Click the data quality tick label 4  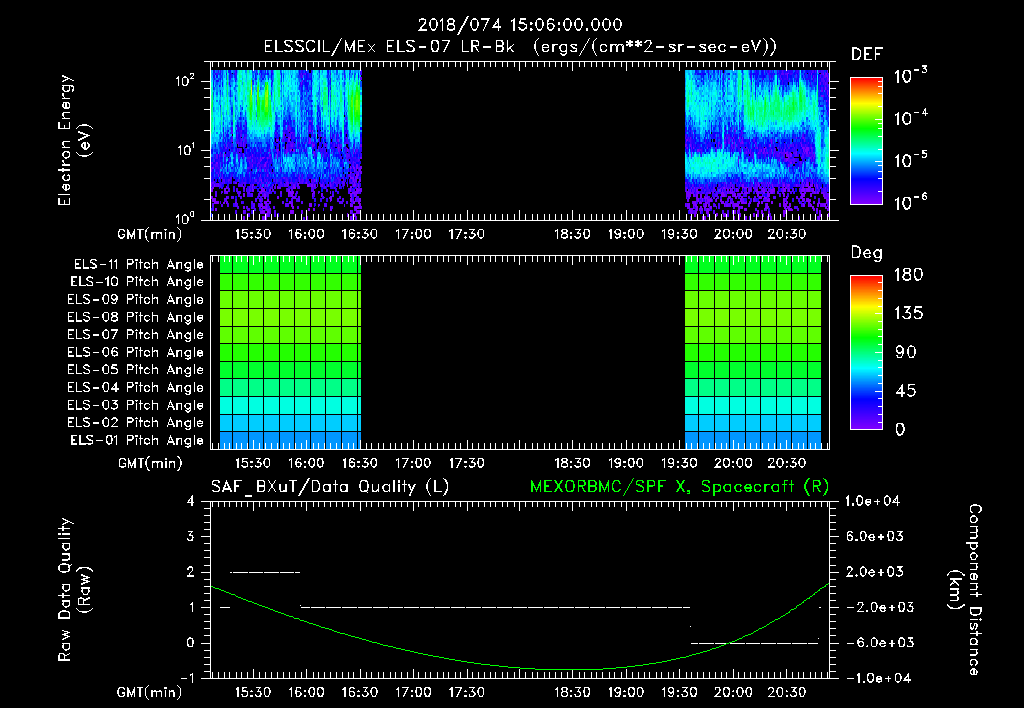(190, 502)
